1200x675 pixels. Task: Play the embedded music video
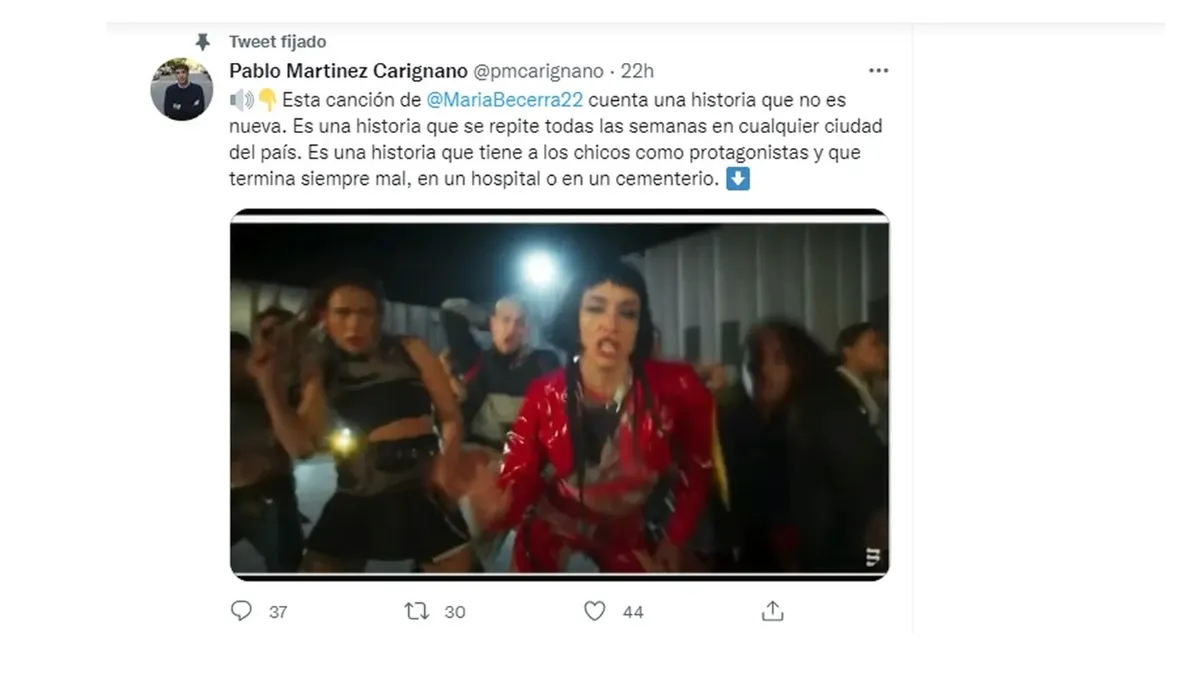pyautogui.click(x=559, y=395)
